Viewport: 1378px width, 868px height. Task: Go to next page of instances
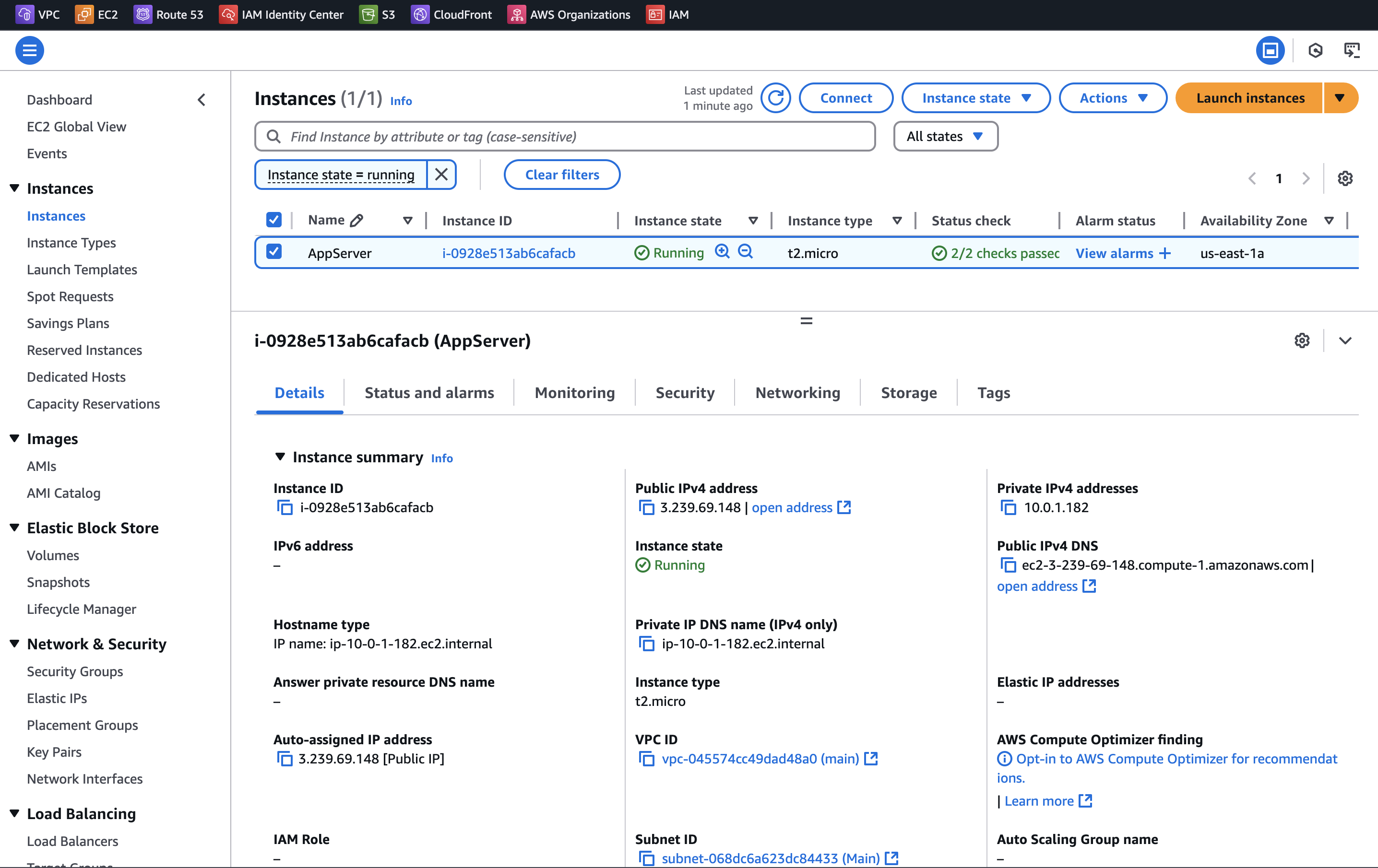tap(1306, 178)
